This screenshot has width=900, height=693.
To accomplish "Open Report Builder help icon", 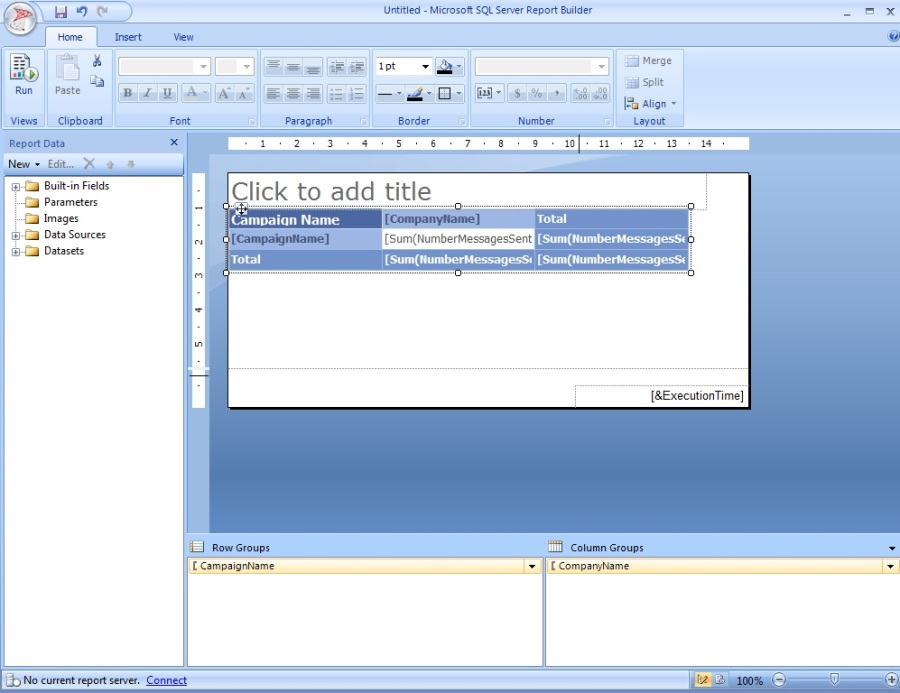I will pos(894,36).
